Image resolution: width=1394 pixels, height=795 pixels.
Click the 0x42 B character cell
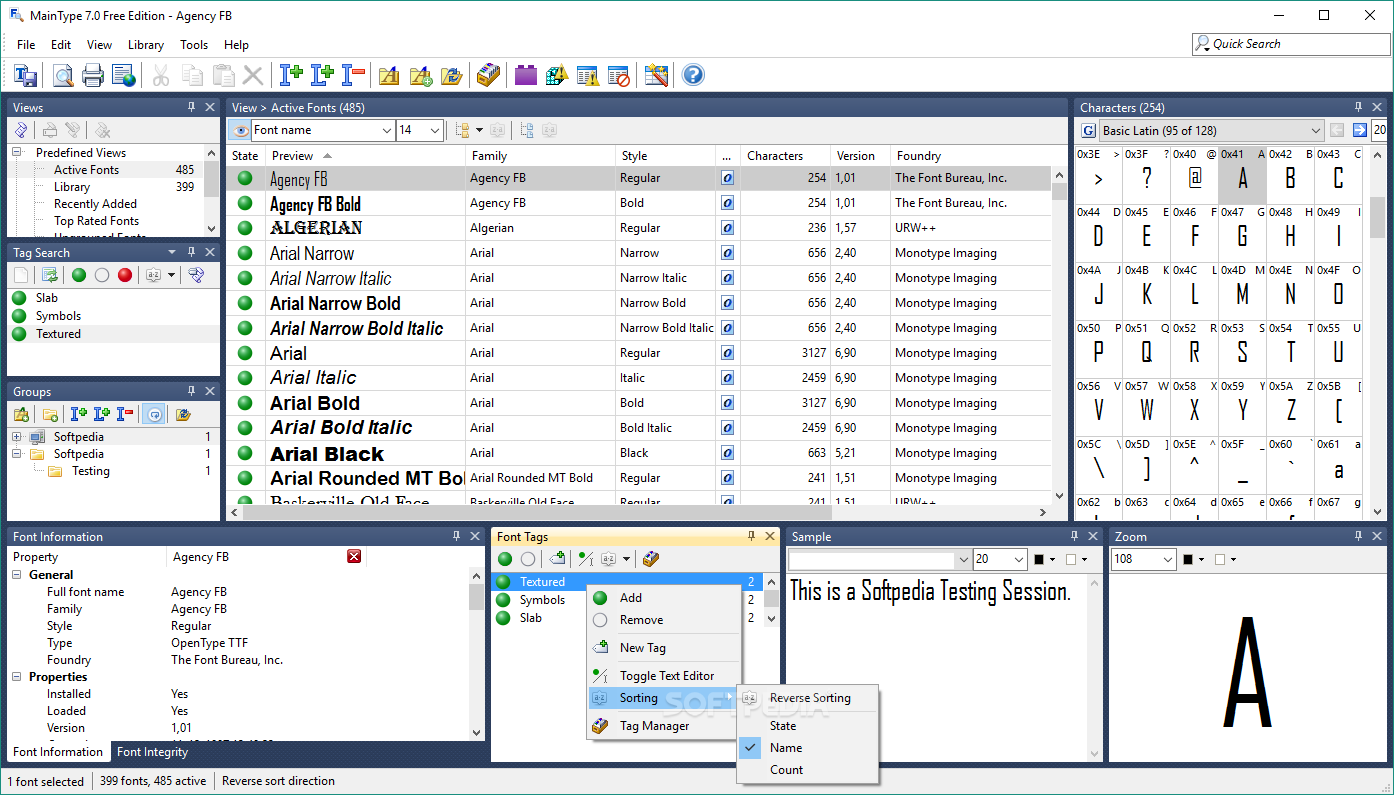(x=1290, y=175)
